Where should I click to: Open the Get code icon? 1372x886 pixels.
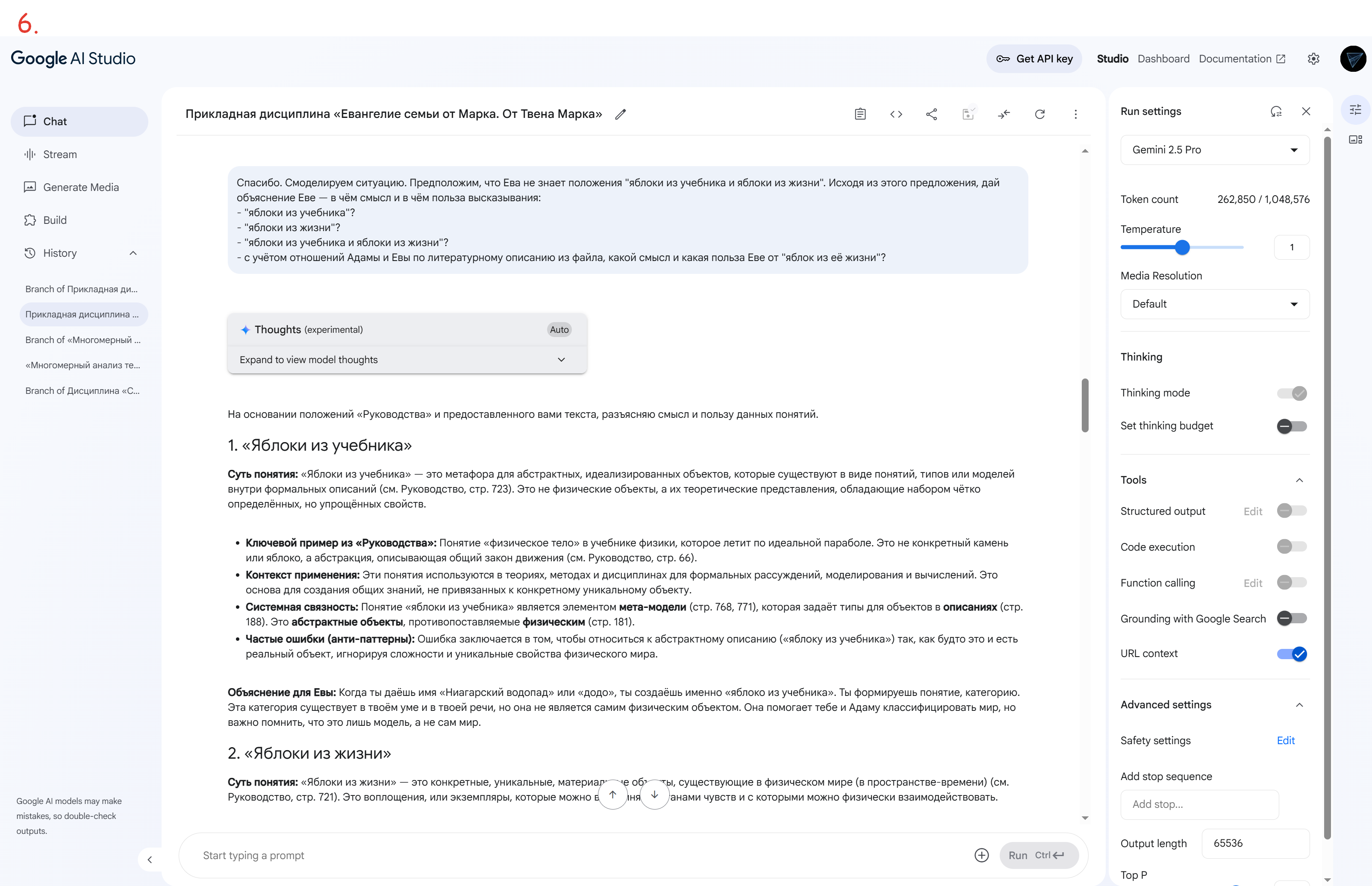895,114
